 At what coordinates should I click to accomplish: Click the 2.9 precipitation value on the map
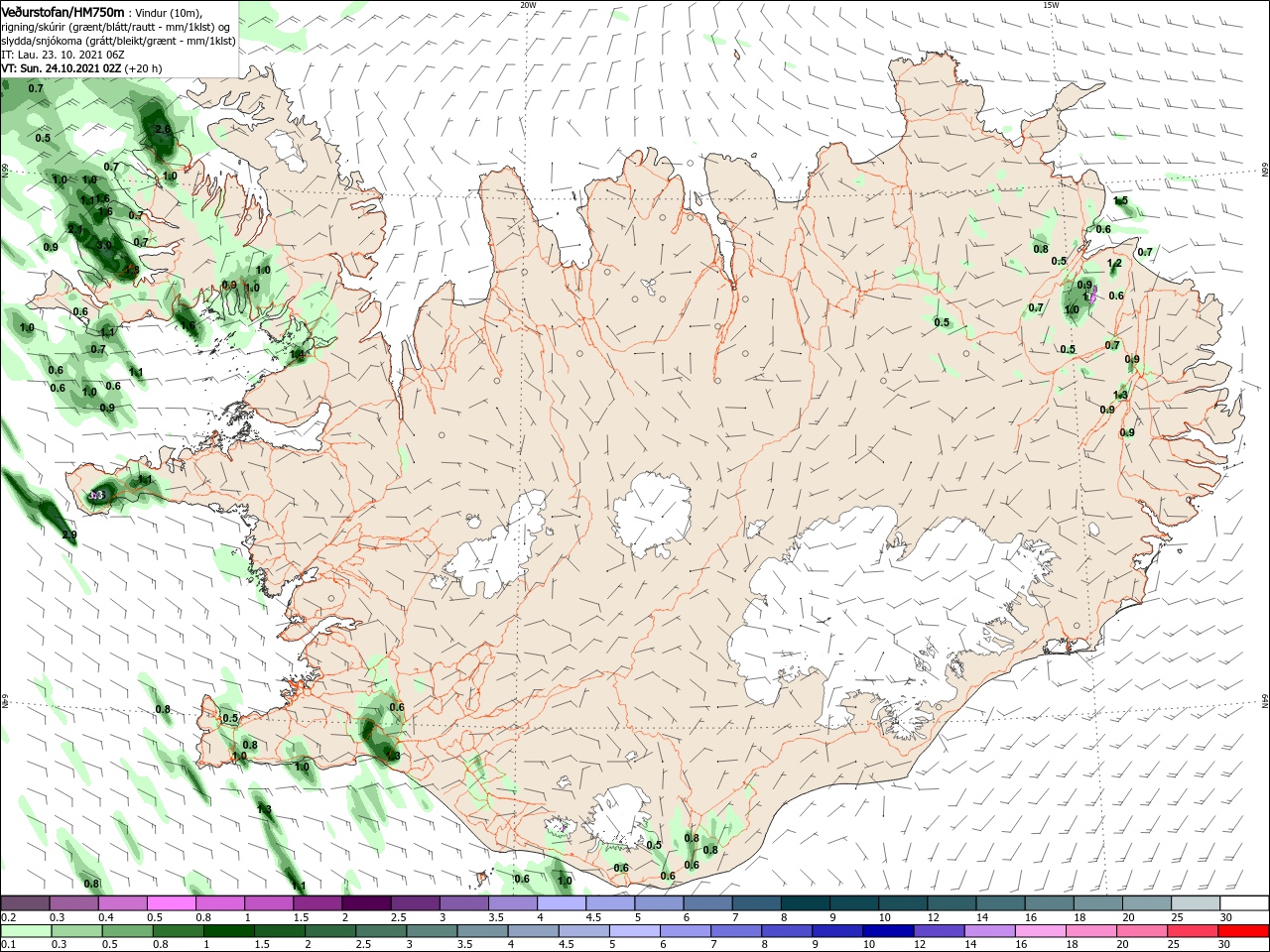68,535
